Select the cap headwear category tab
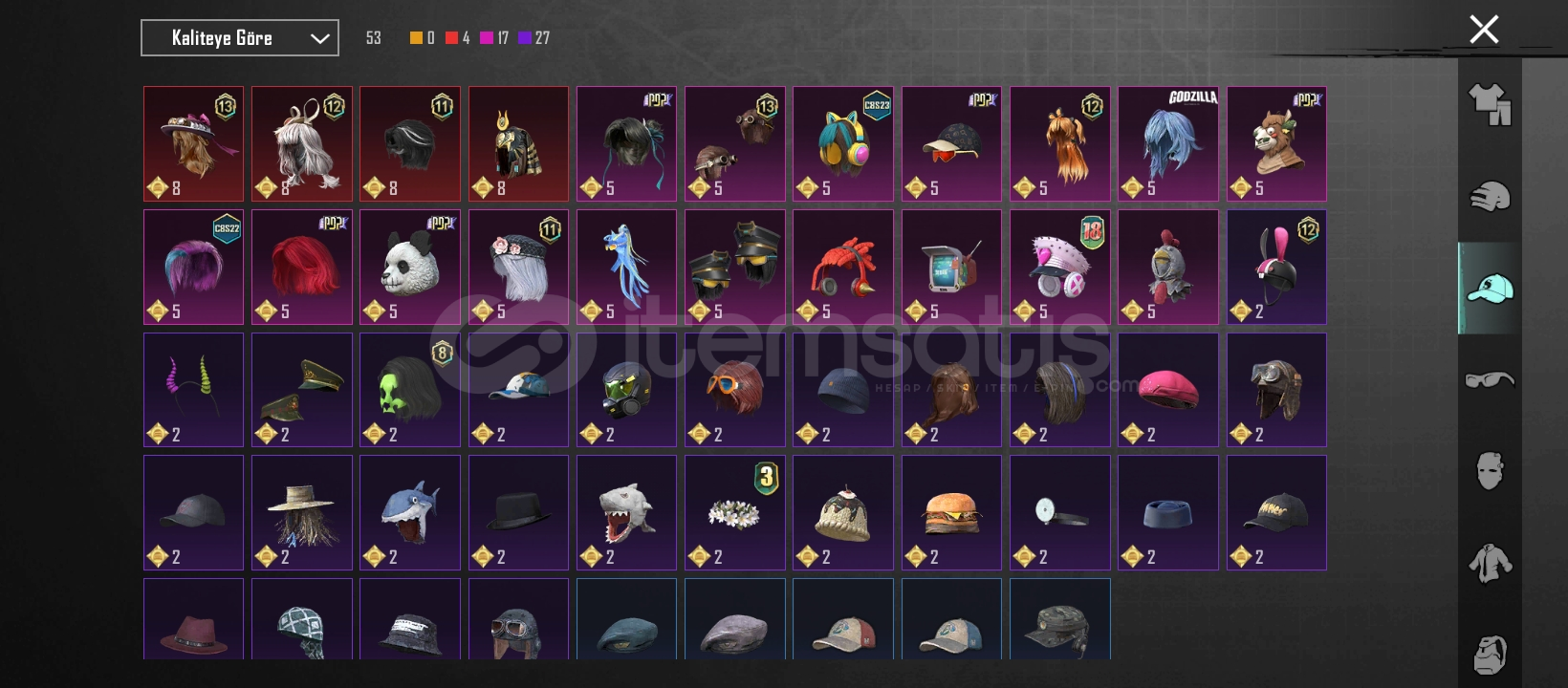This screenshot has width=1568, height=688. tap(1490, 288)
